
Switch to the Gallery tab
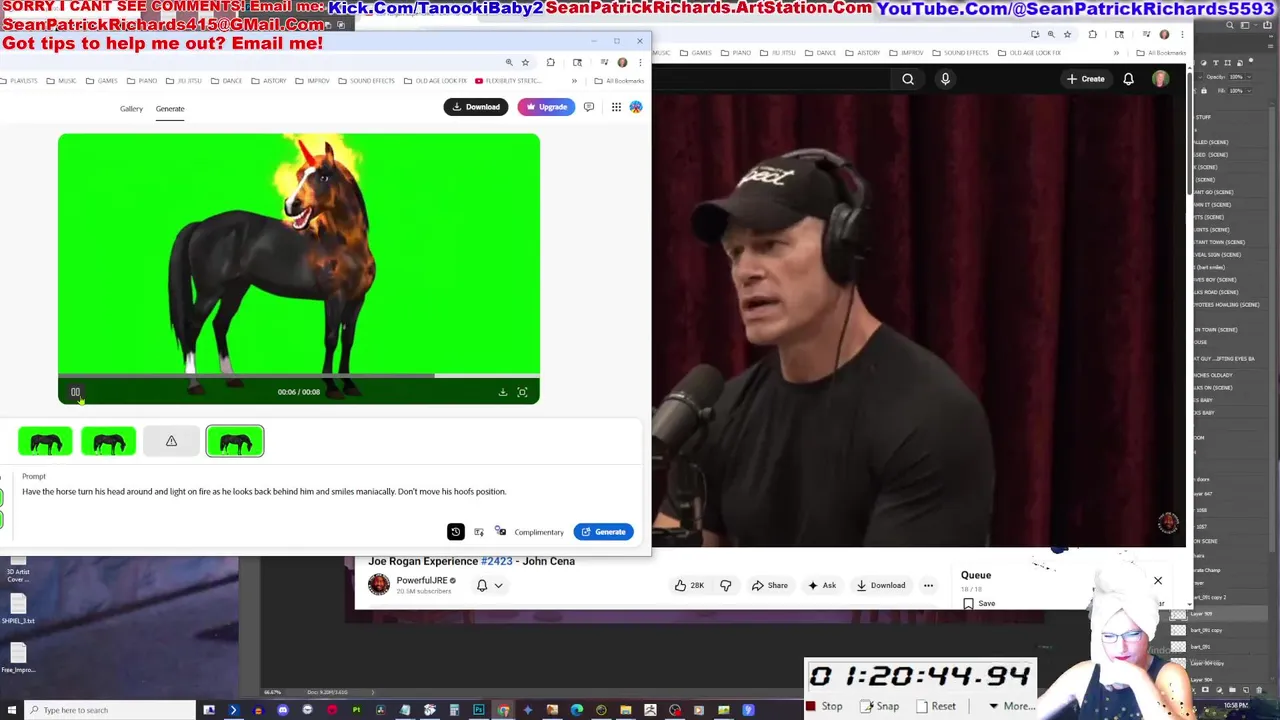click(x=131, y=108)
